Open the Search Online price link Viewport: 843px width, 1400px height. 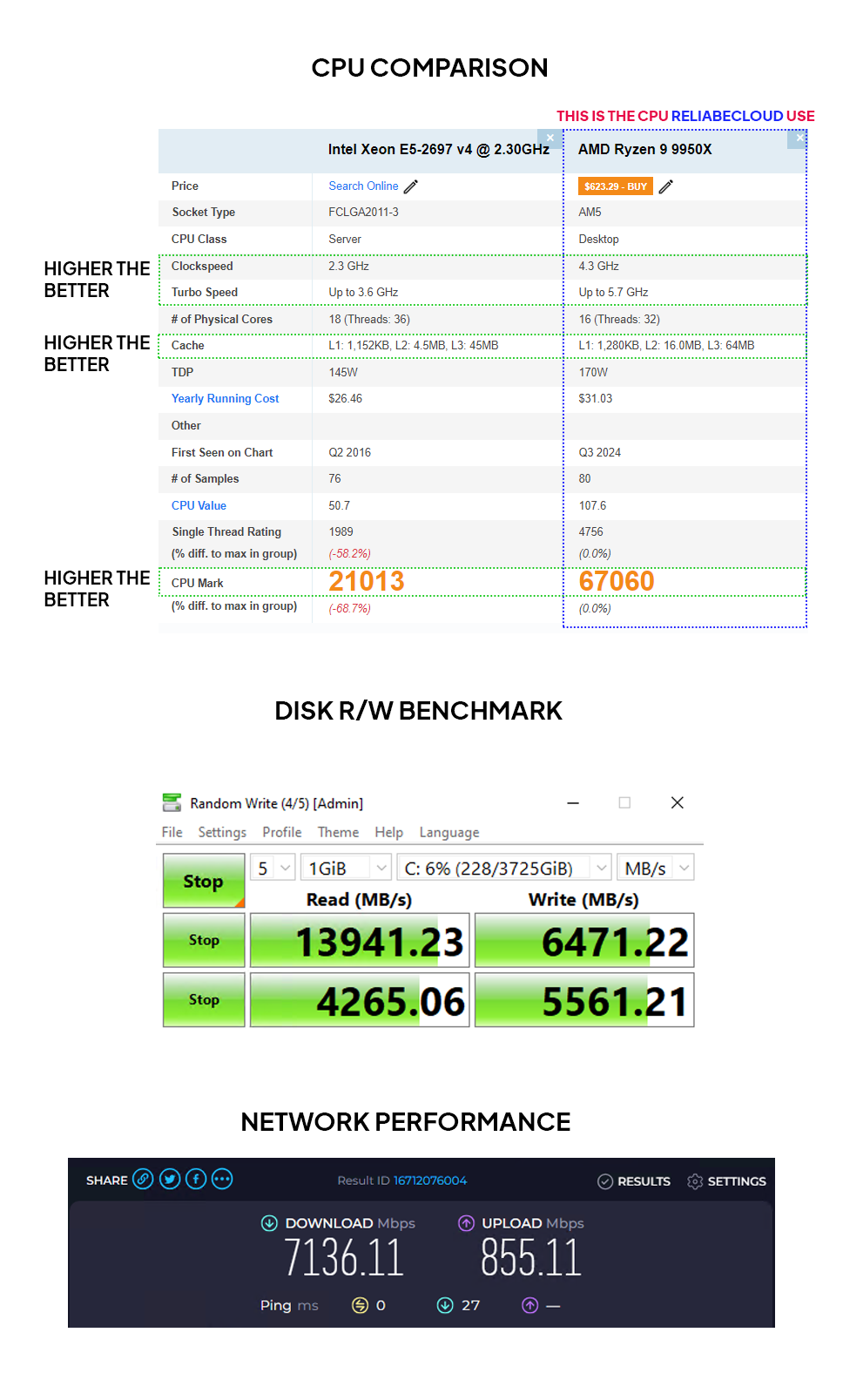[x=363, y=186]
